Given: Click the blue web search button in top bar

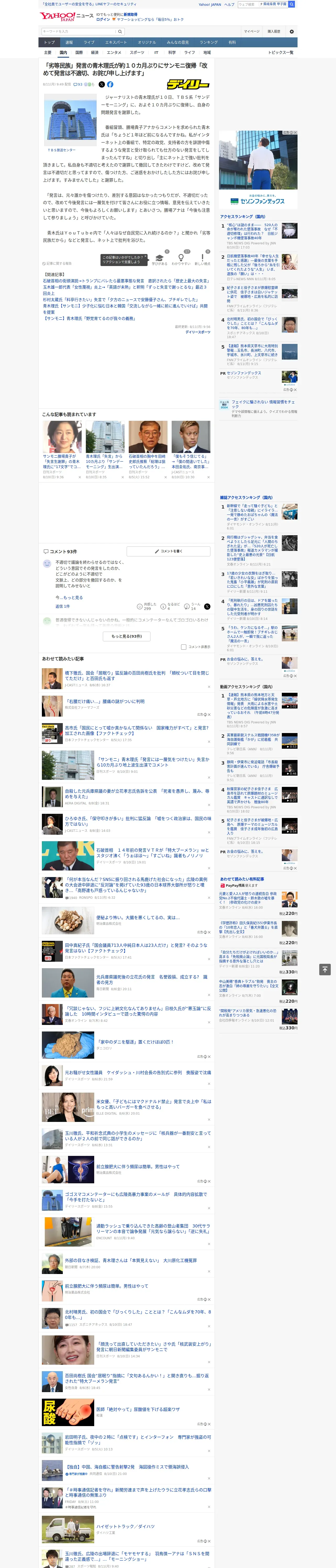Looking at the screenshot, I should pyautogui.click(x=292, y=4).
